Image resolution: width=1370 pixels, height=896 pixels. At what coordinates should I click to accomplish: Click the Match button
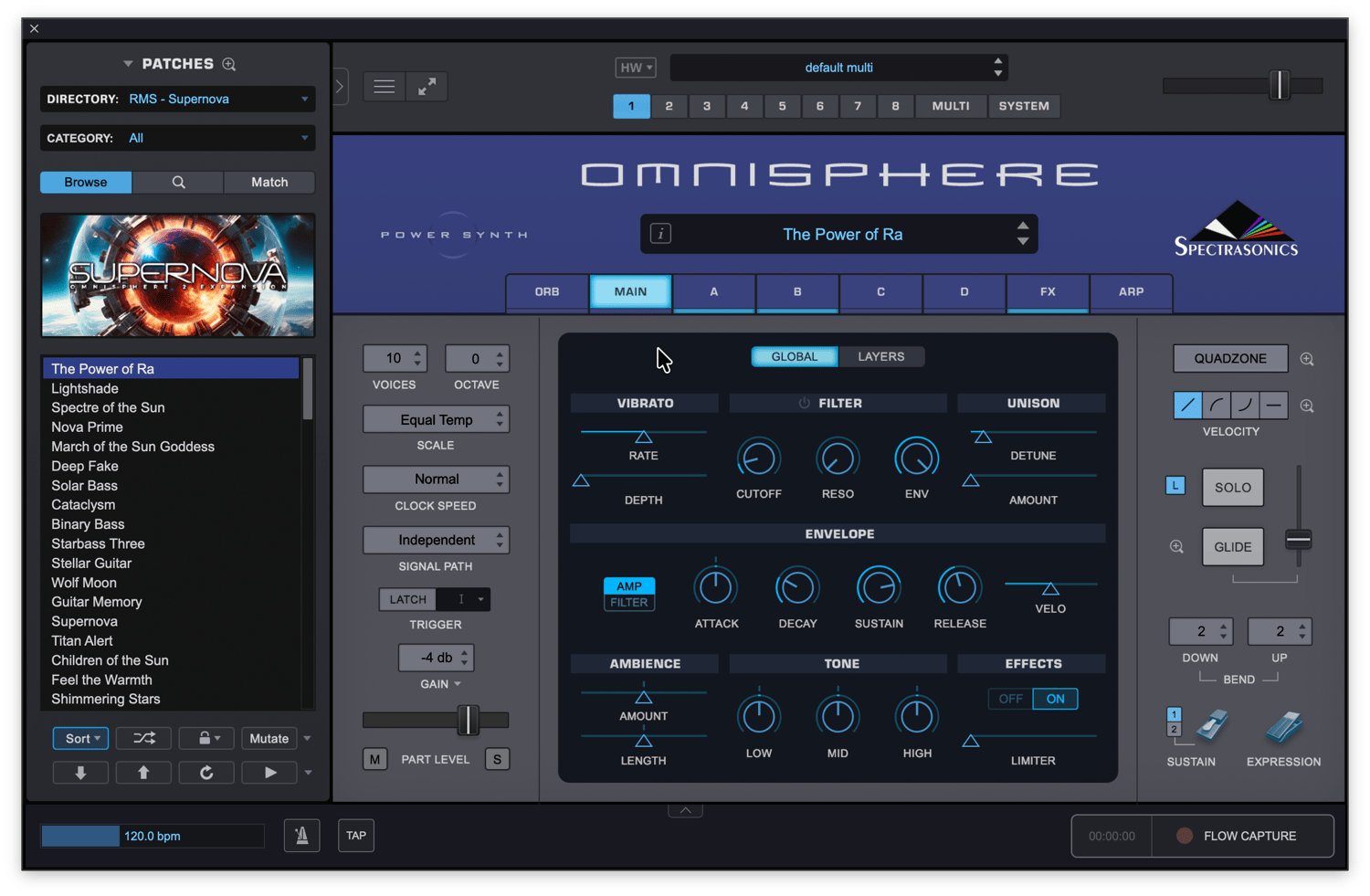coord(269,183)
